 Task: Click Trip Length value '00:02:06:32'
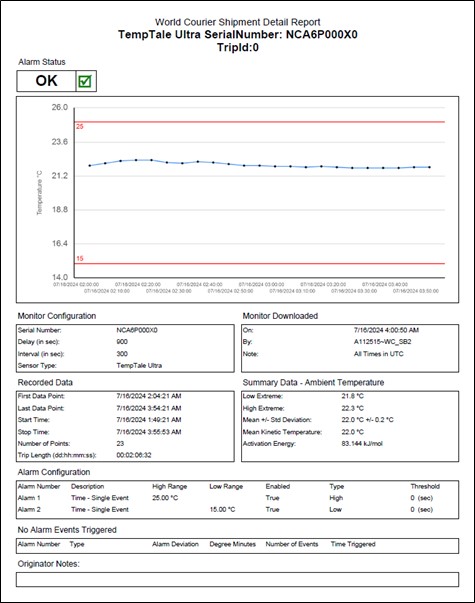(x=134, y=455)
